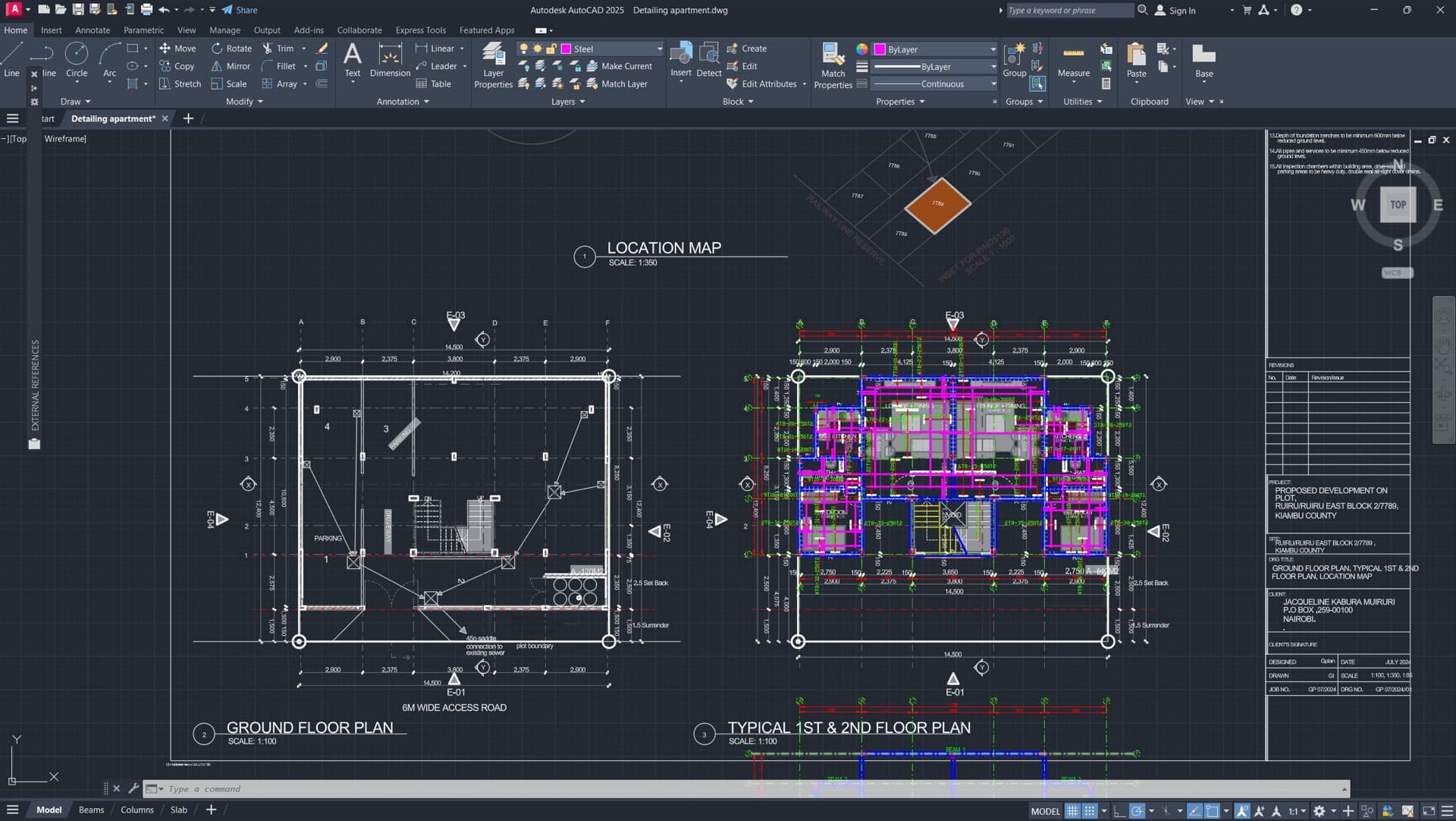Toggle isometric drafting in status bar
Image resolution: width=1456 pixels, height=821 pixels.
tap(1166, 811)
